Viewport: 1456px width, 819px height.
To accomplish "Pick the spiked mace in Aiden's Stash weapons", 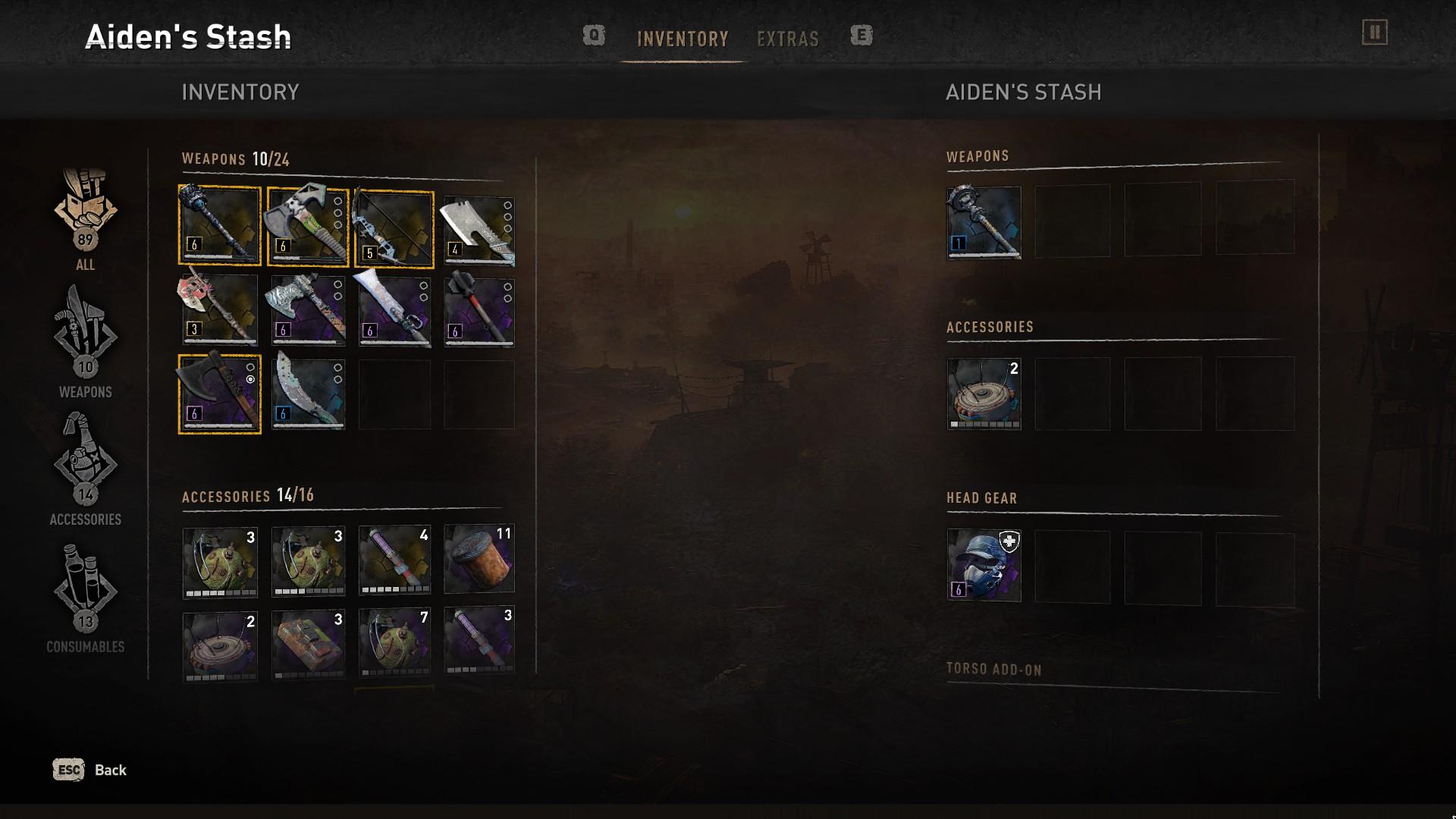I will click(984, 222).
